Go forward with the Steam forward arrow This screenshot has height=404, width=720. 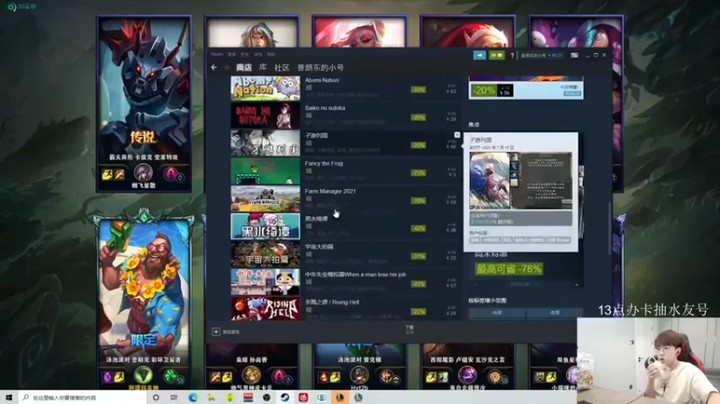pos(226,67)
